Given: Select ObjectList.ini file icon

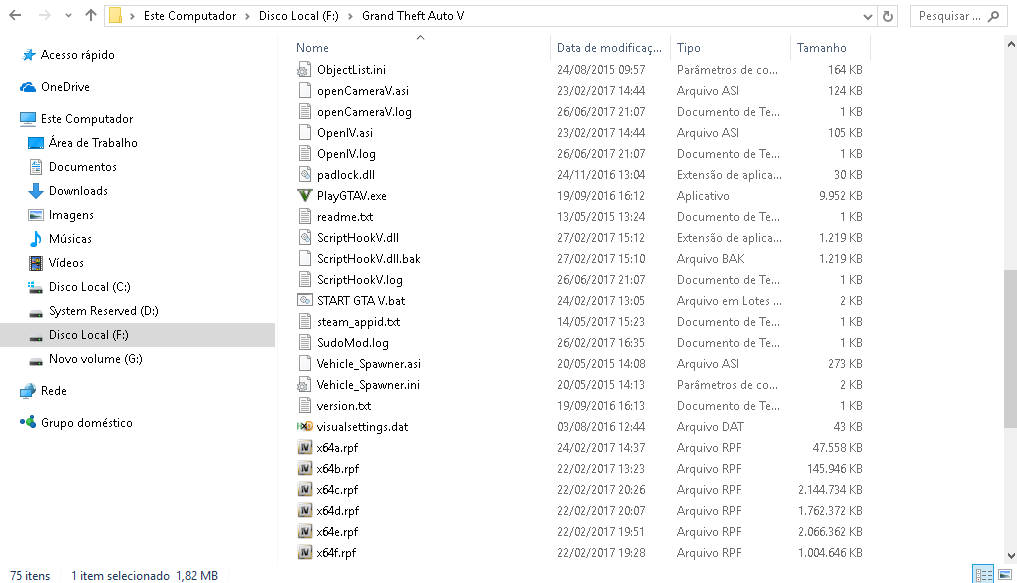Looking at the screenshot, I should [x=304, y=69].
